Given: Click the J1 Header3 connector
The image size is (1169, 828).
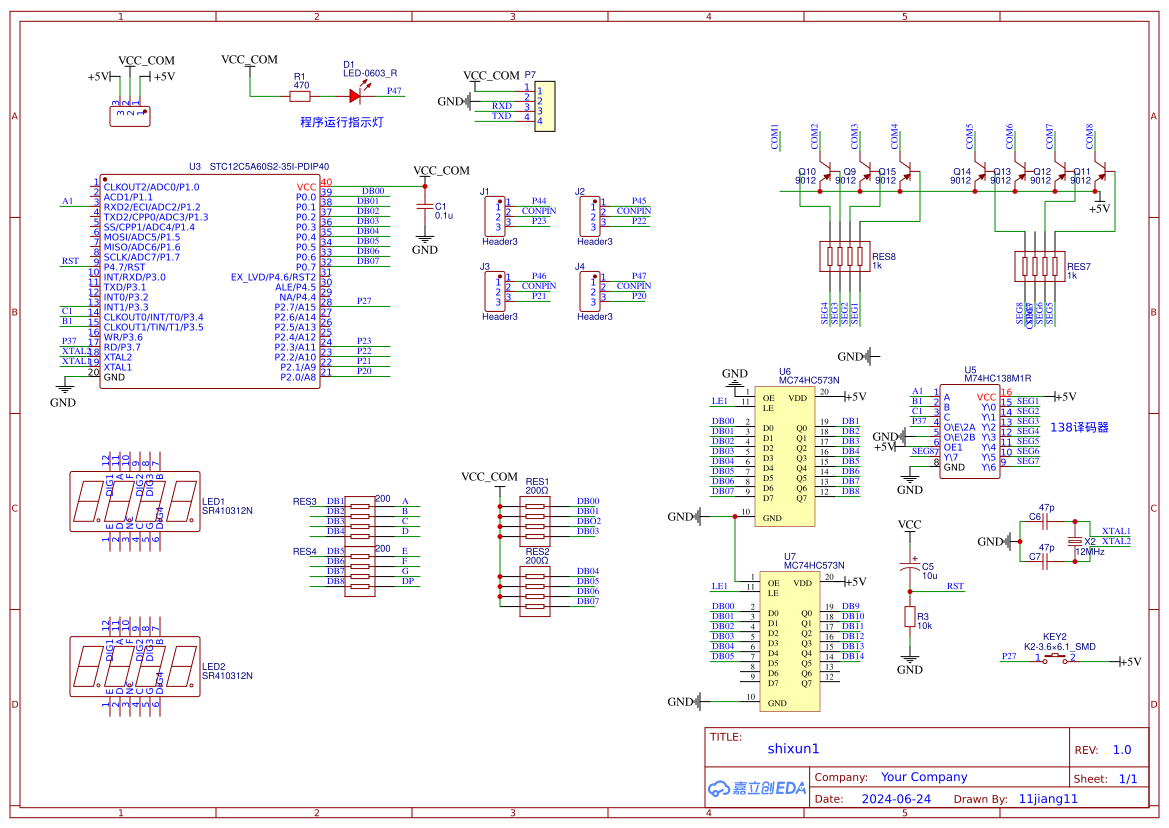Looking at the screenshot, I should [495, 215].
